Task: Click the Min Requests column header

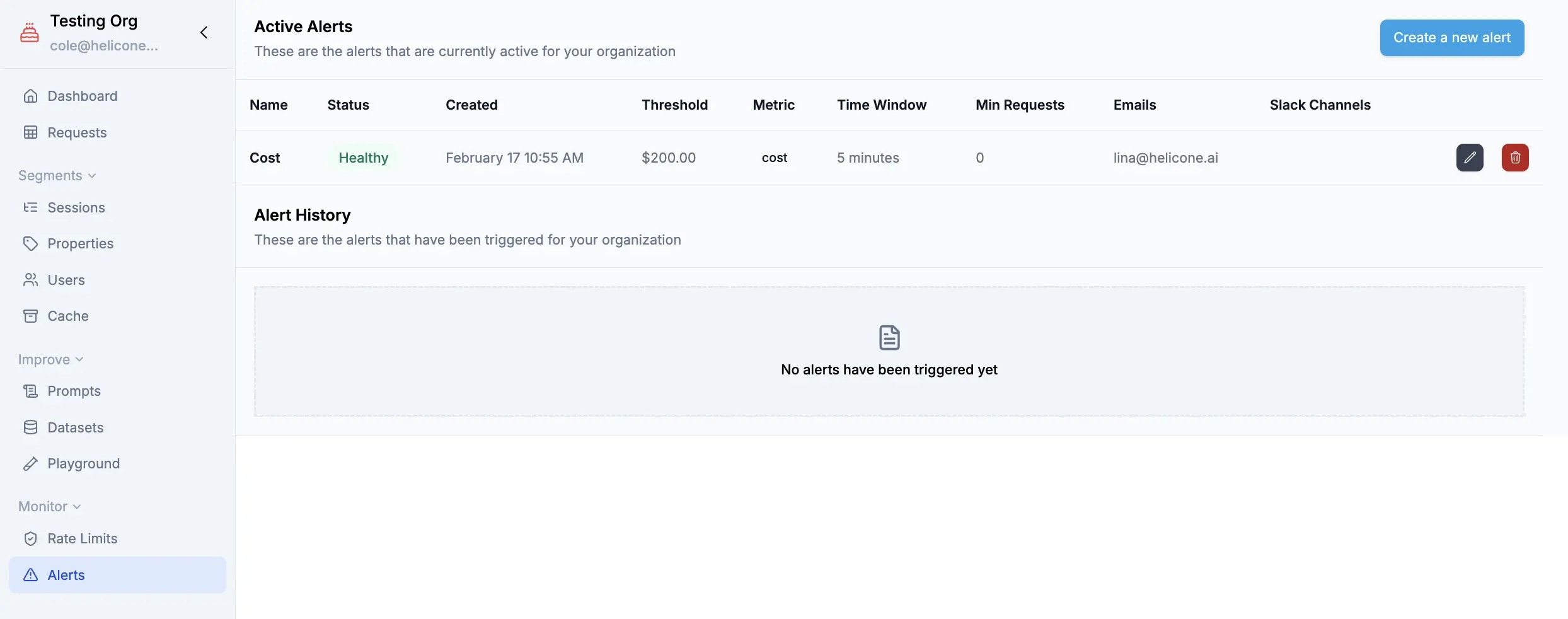Action: 1020,105
